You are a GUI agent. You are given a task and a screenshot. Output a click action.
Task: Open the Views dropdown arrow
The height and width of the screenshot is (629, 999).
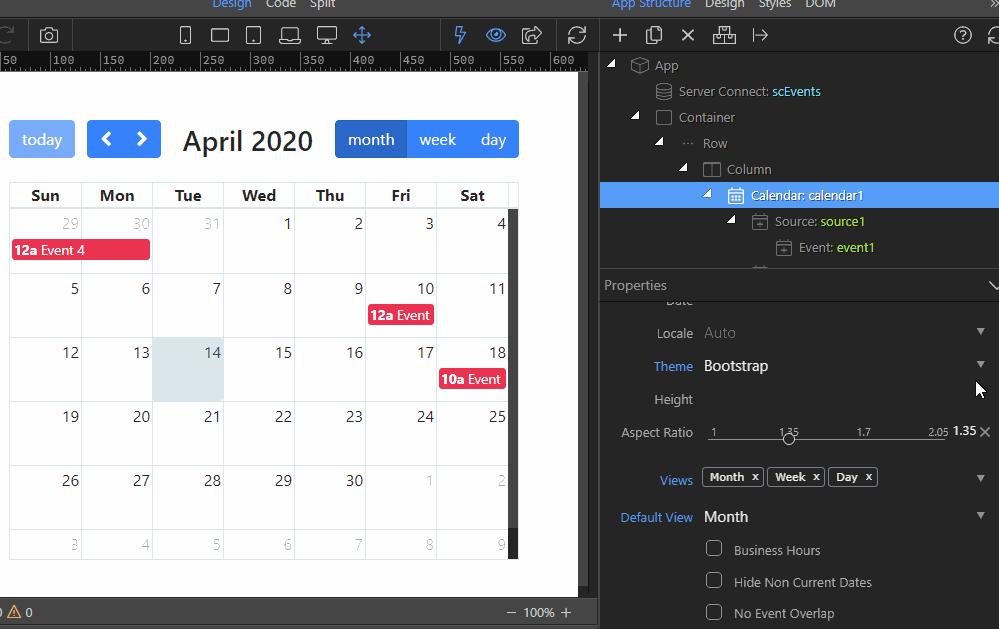pyautogui.click(x=981, y=478)
